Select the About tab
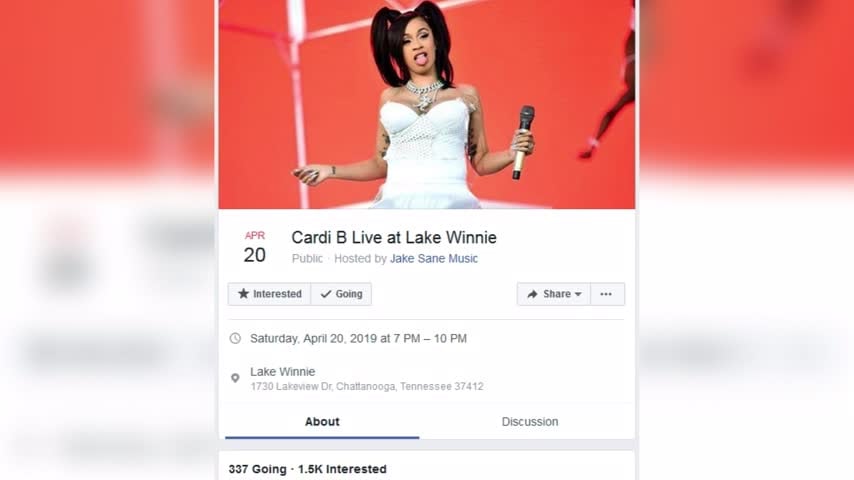854x480 pixels. tap(322, 422)
